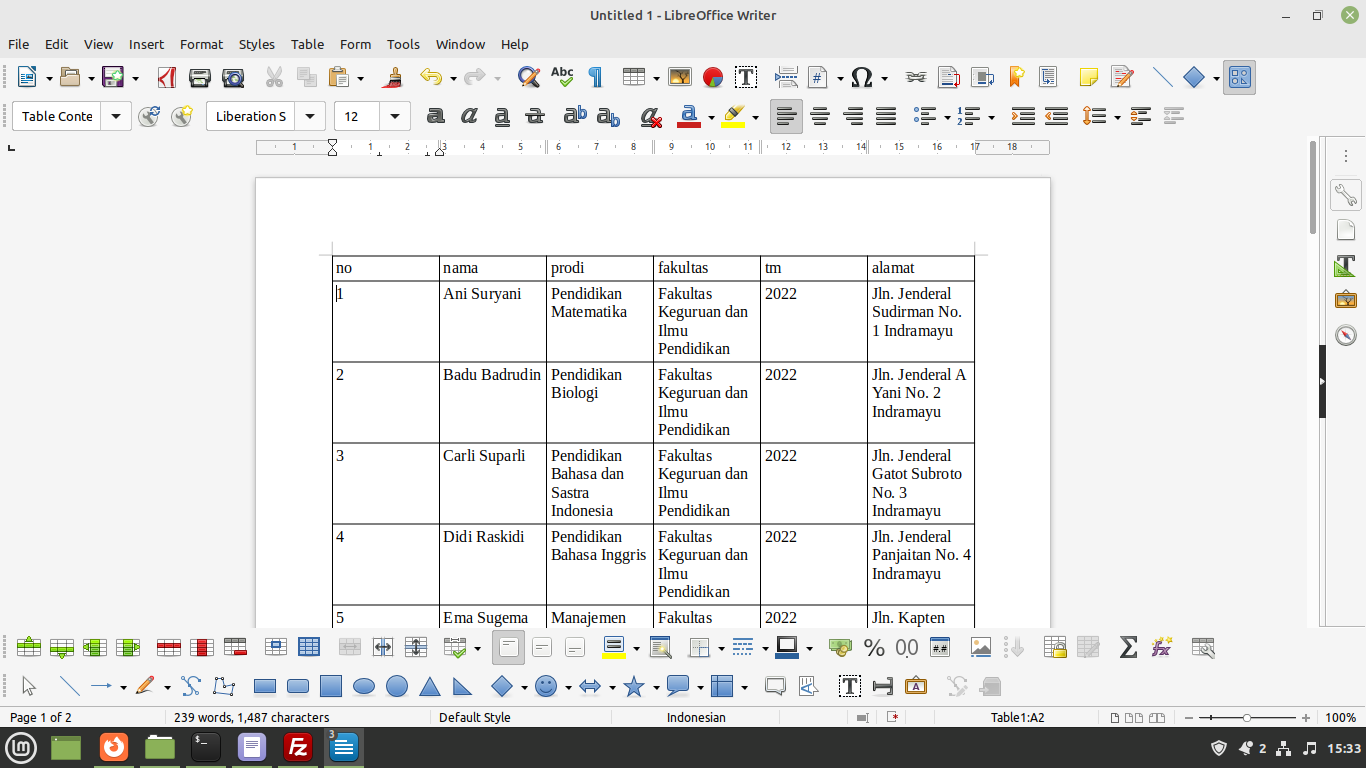Click the 100% zoom percentage
1366x768 pixels.
[x=1340, y=717]
